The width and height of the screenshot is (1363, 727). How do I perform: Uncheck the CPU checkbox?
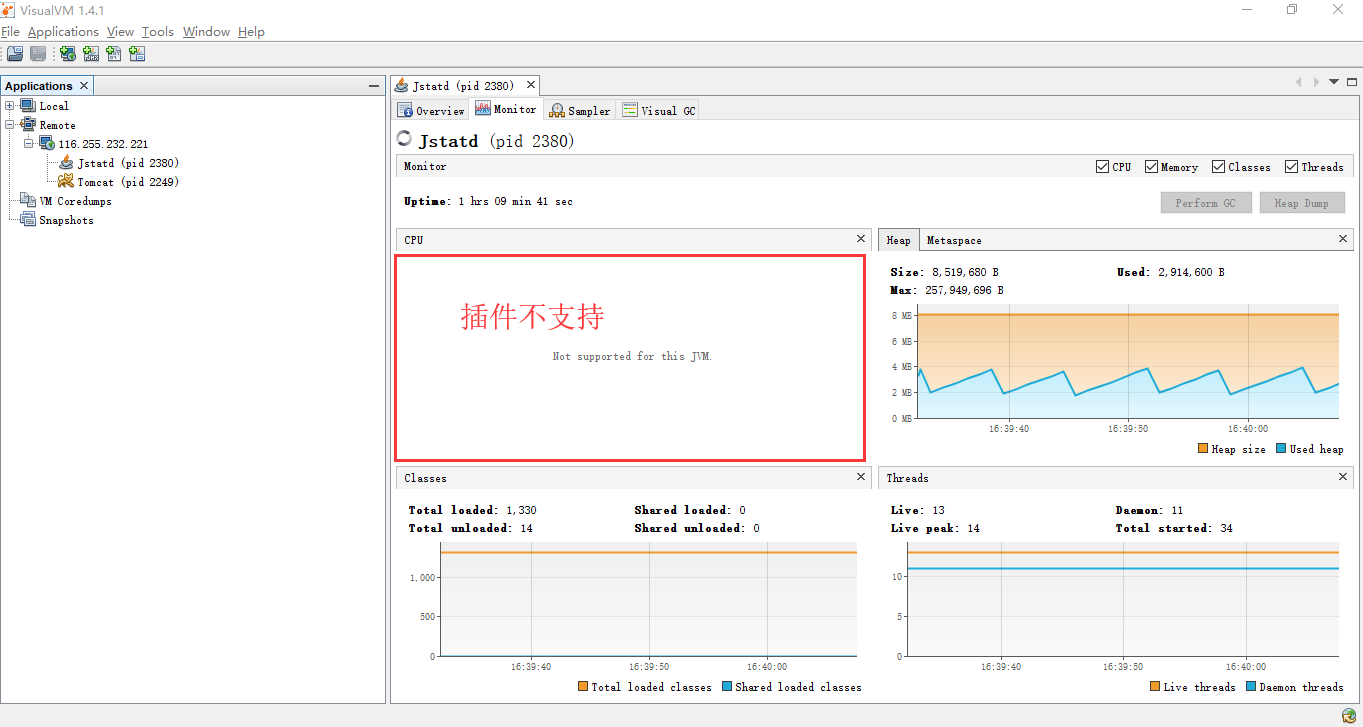pyautogui.click(x=1102, y=167)
